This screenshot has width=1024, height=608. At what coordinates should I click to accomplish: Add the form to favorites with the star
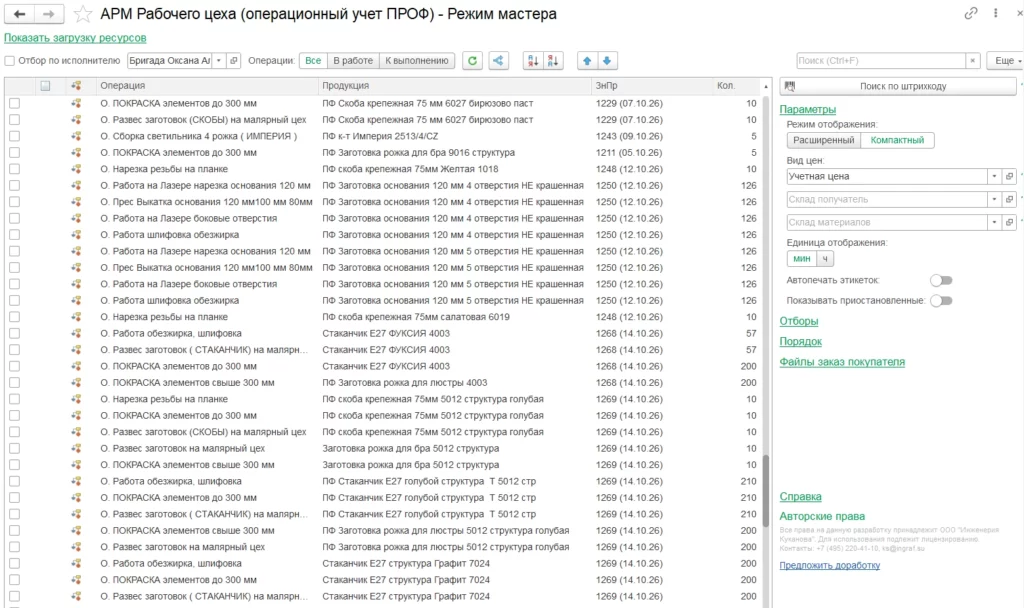point(82,14)
